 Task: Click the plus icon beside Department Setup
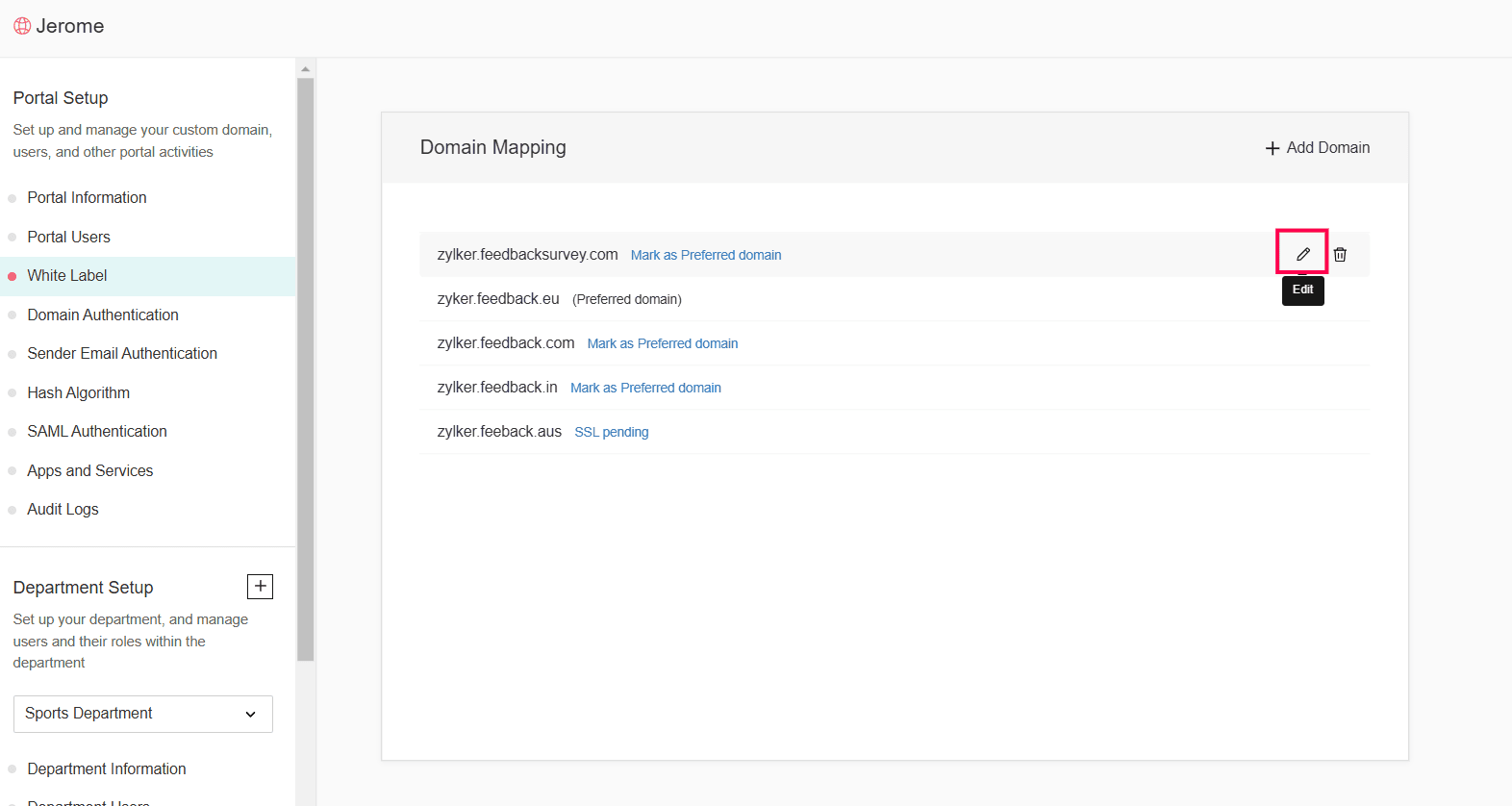260,587
